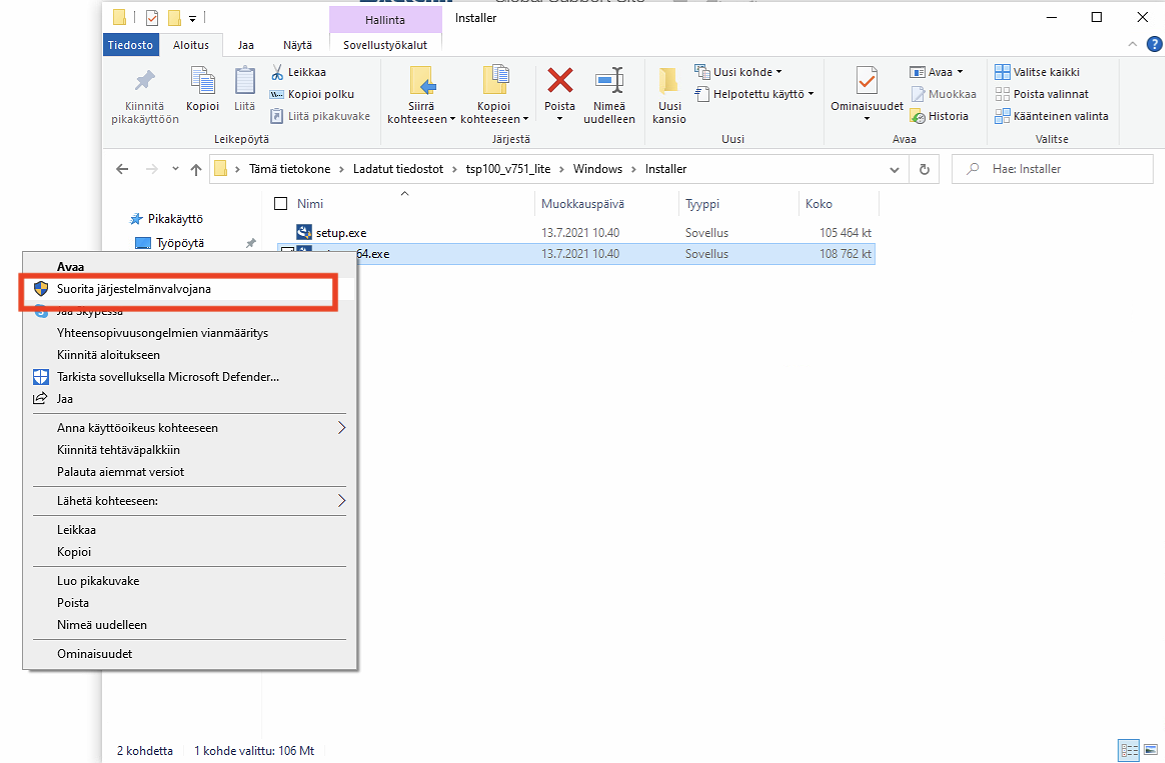
Task: Expand the Uusi kohde dropdown
Action: click(x=739, y=72)
